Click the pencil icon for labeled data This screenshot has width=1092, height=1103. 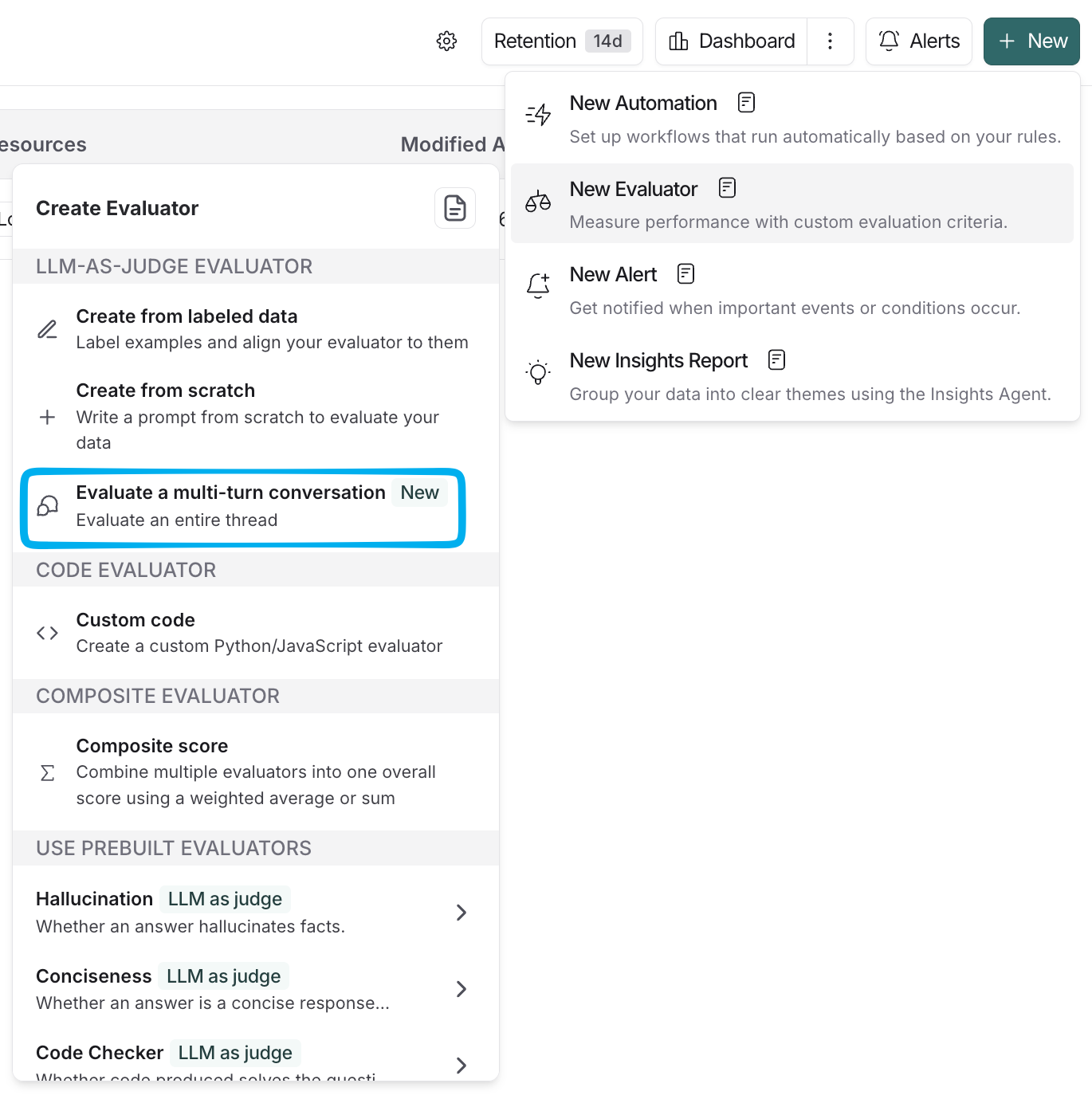pos(48,329)
